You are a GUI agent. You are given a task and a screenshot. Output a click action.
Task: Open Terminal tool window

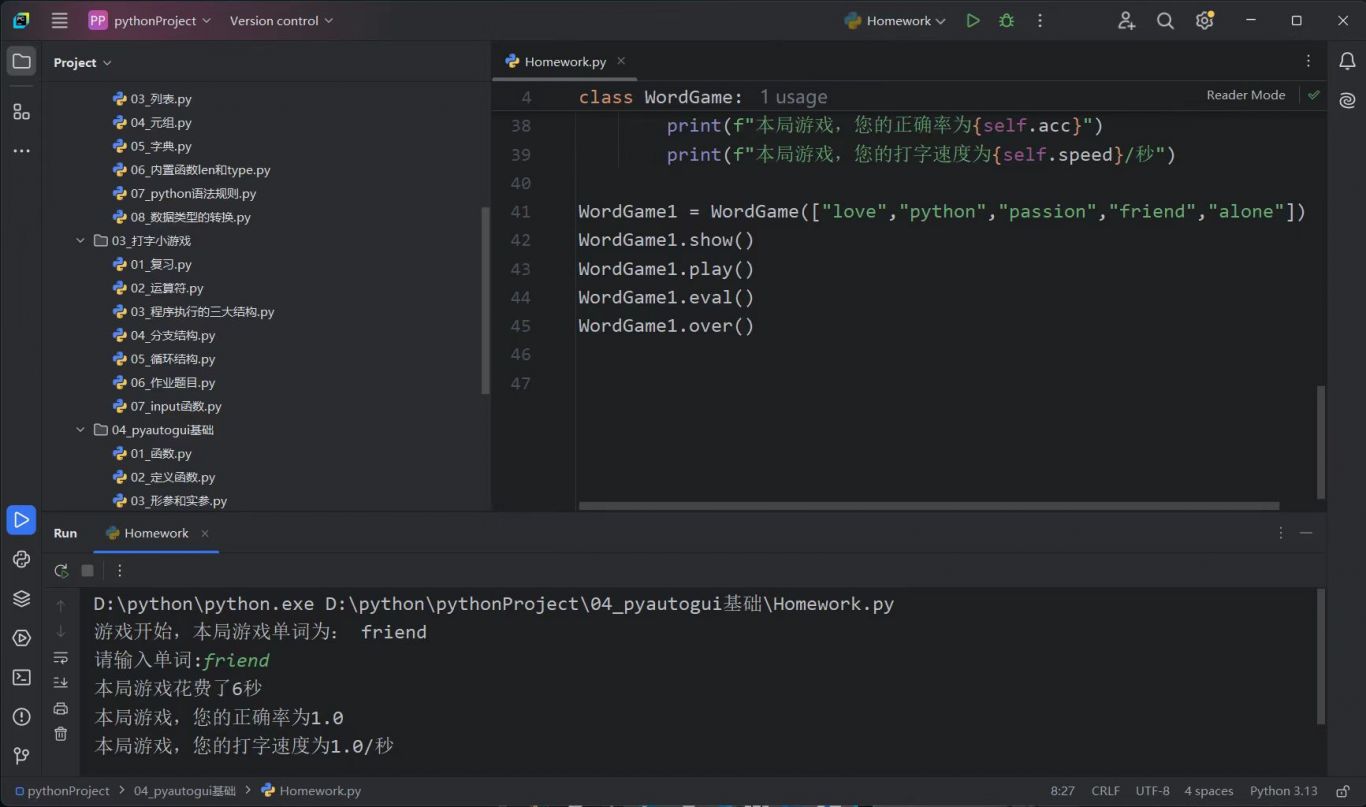(21, 677)
